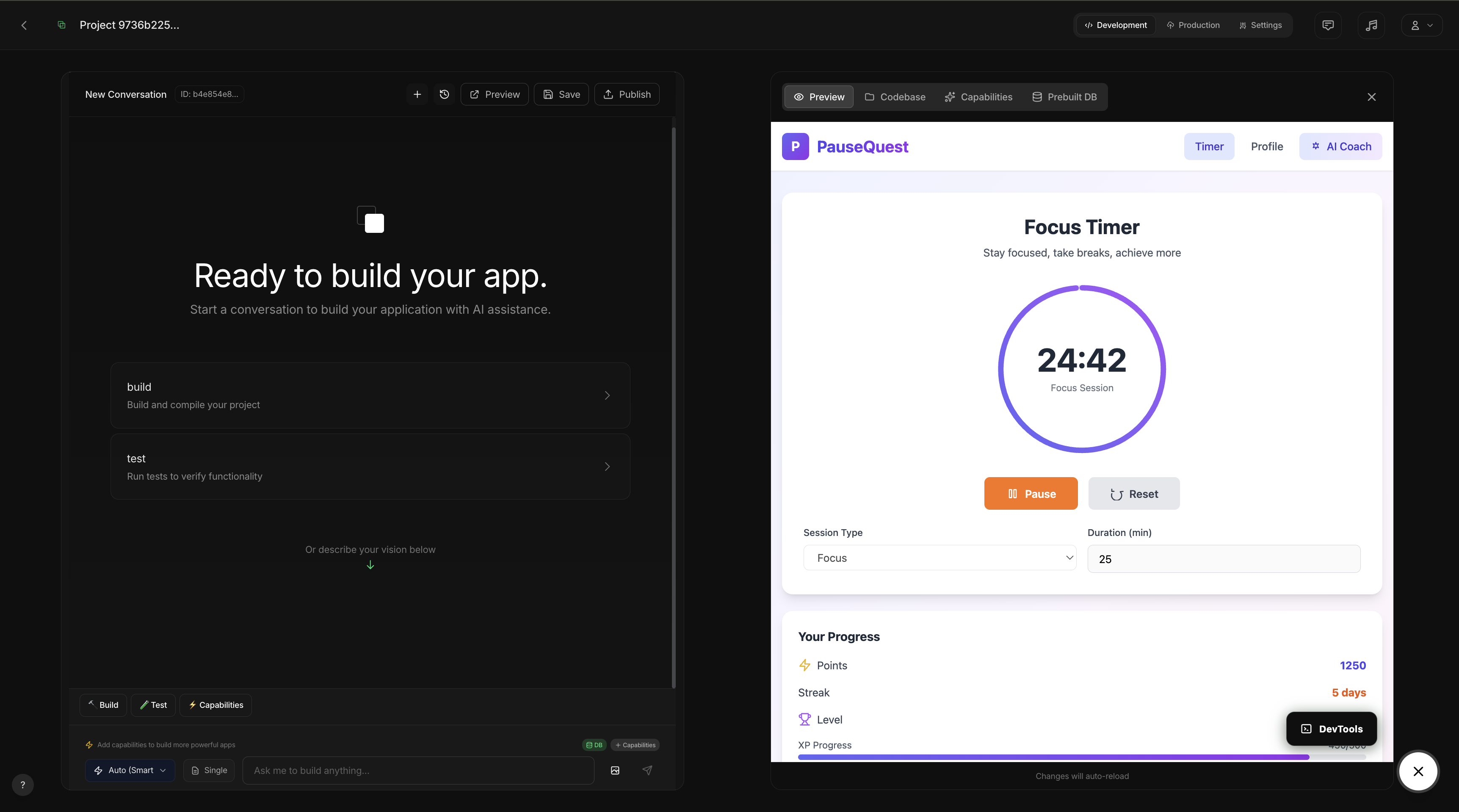The width and height of the screenshot is (1459, 812).
Task: Attach an image using the image icon
Action: tap(614, 771)
